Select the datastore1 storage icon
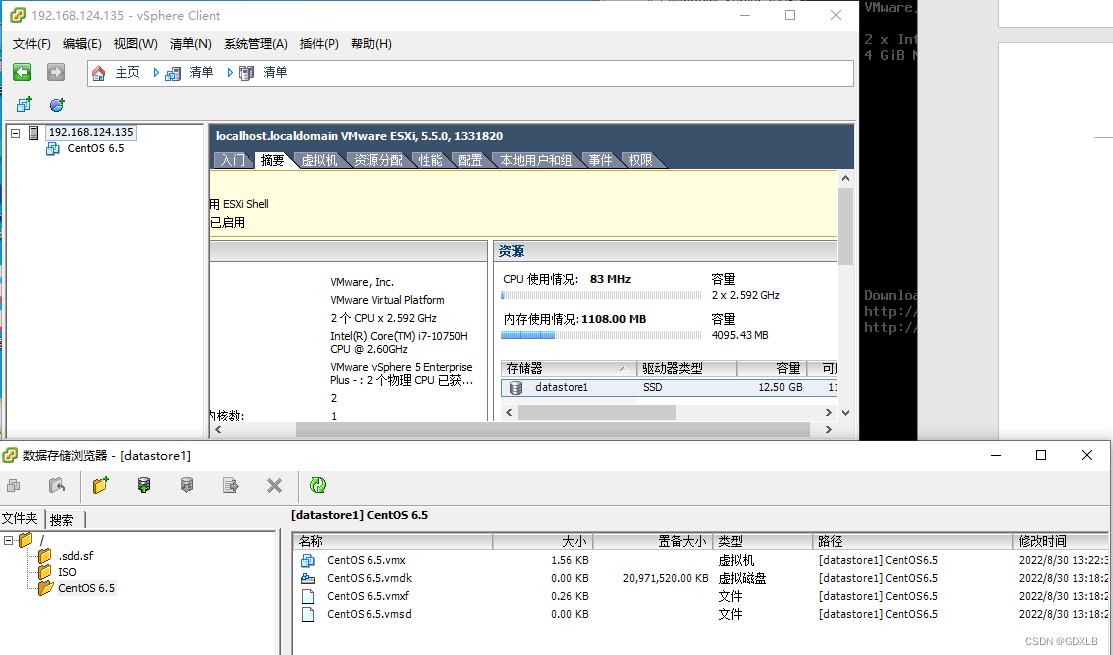The height and width of the screenshot is (655, 1113). tap(516, 387)
